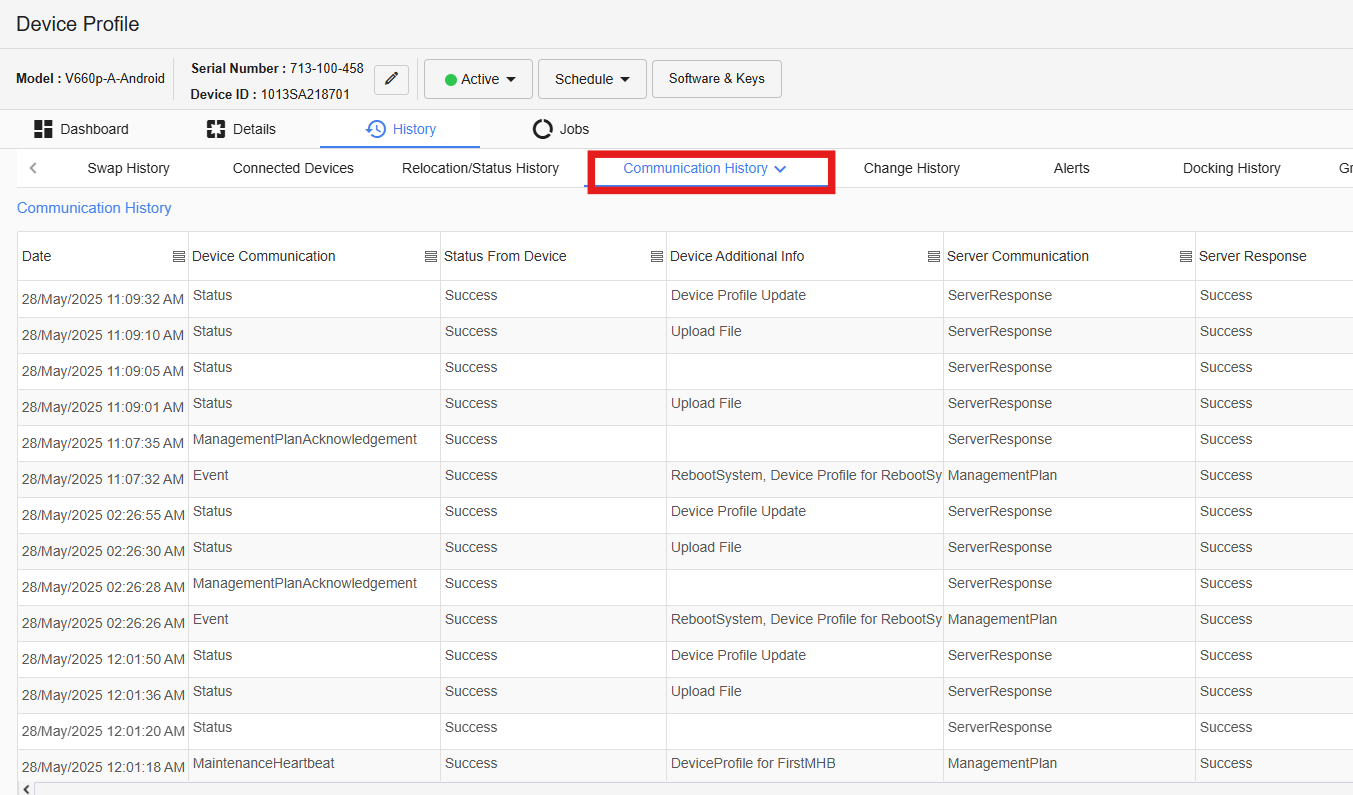
Task: Switch to the Dashboard tab
Action: tap(82, 129)
